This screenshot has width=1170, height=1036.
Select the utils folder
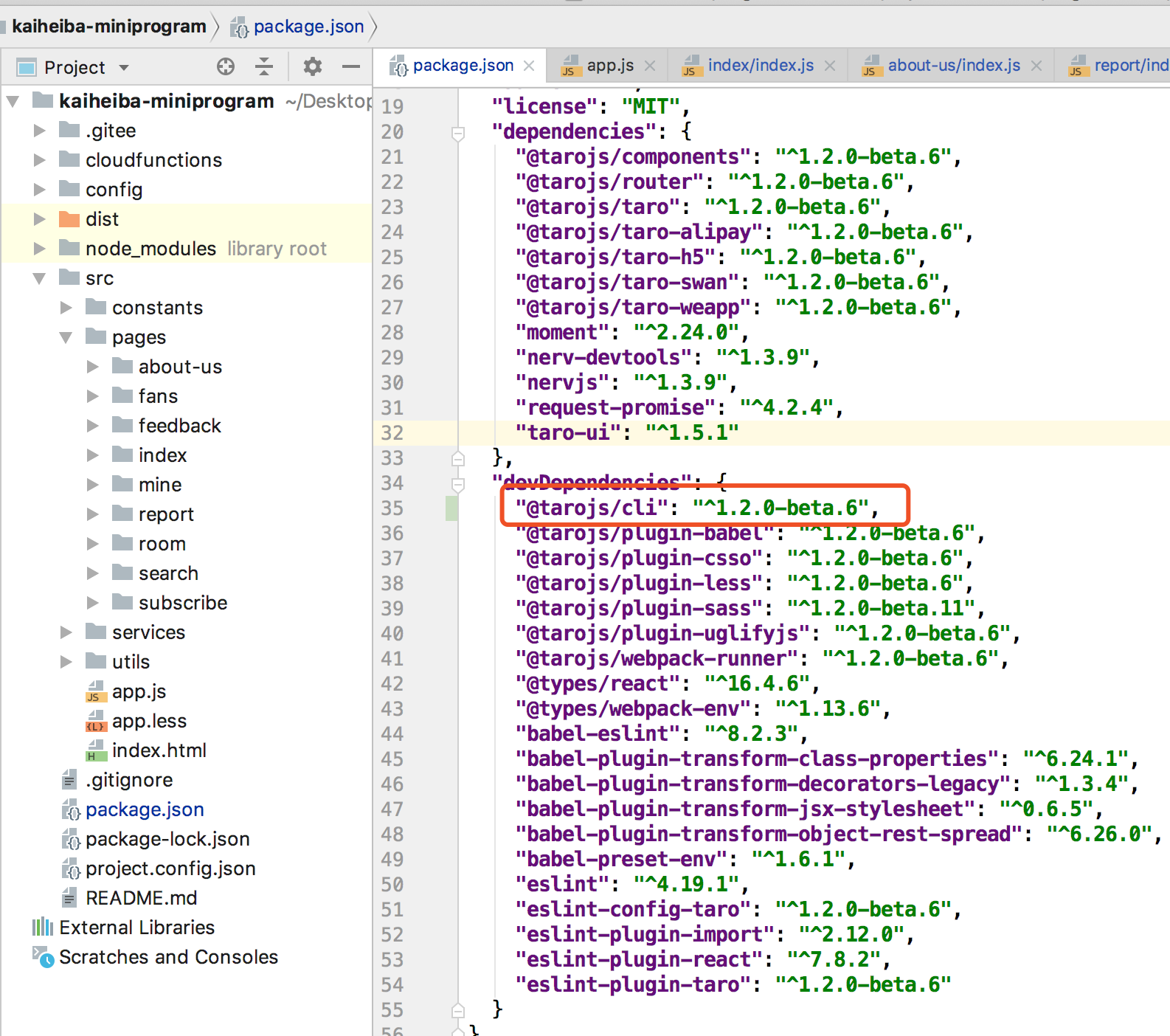pyautogui.click(x=131, y=662)
